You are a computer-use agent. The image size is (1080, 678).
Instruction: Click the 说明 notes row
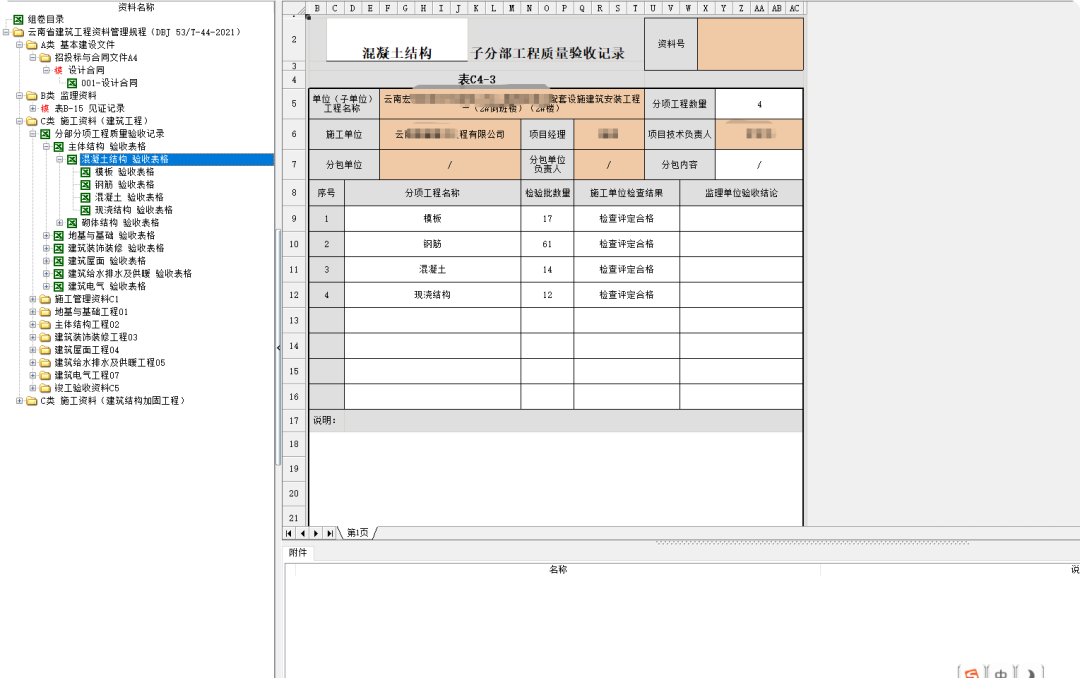[x=555, y=421]
